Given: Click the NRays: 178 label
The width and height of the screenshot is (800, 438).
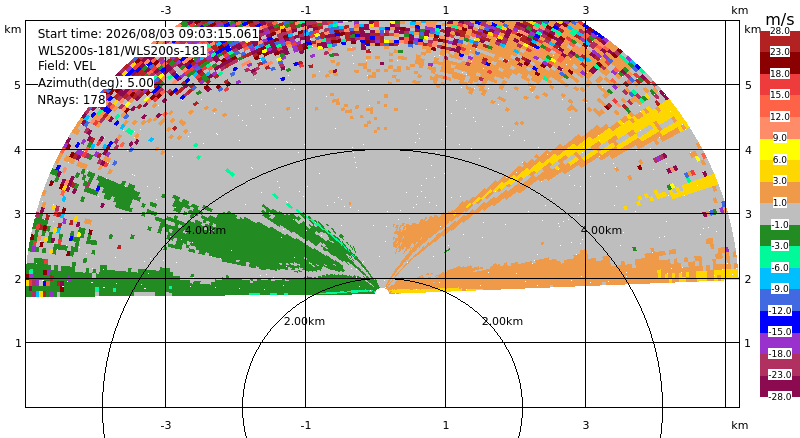Looking at the screenshot, I should 71,99.
